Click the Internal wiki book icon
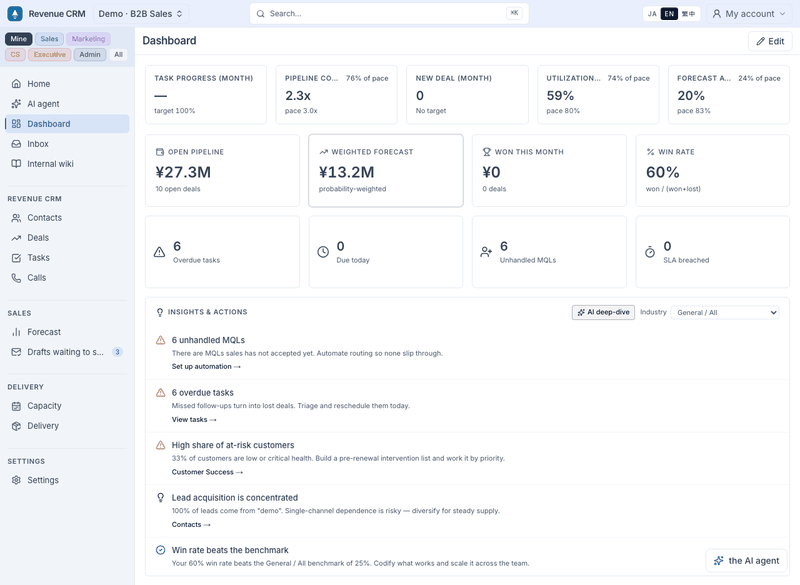The image size is (800, 585). point(16,164)
